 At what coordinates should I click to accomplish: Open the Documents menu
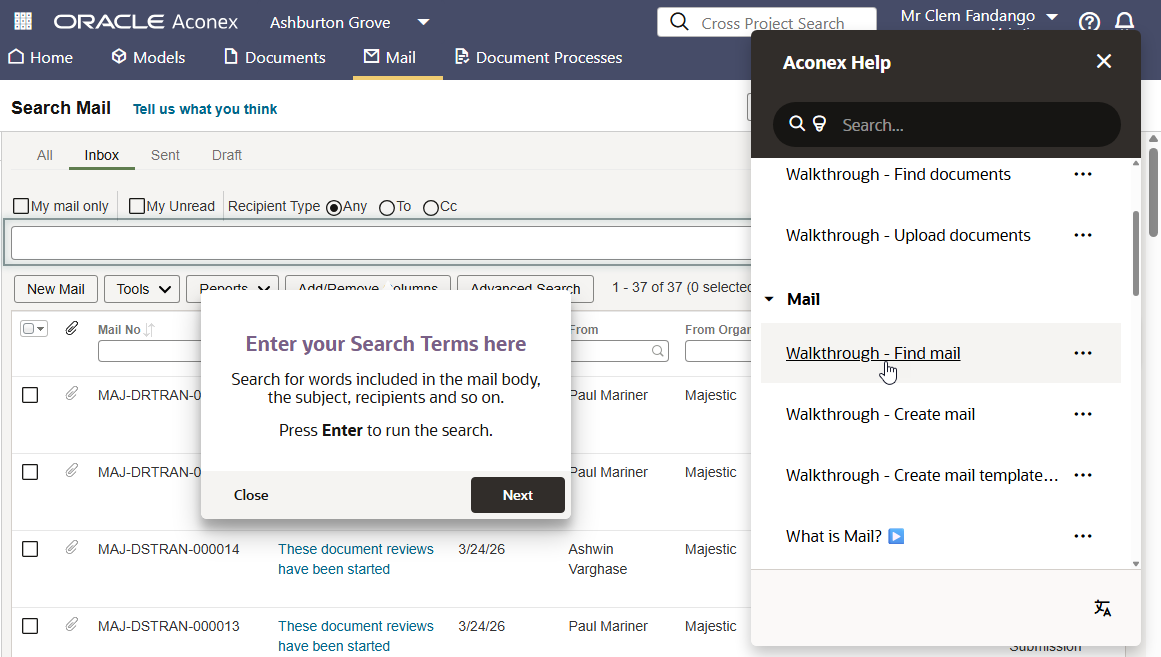(274, 57)
